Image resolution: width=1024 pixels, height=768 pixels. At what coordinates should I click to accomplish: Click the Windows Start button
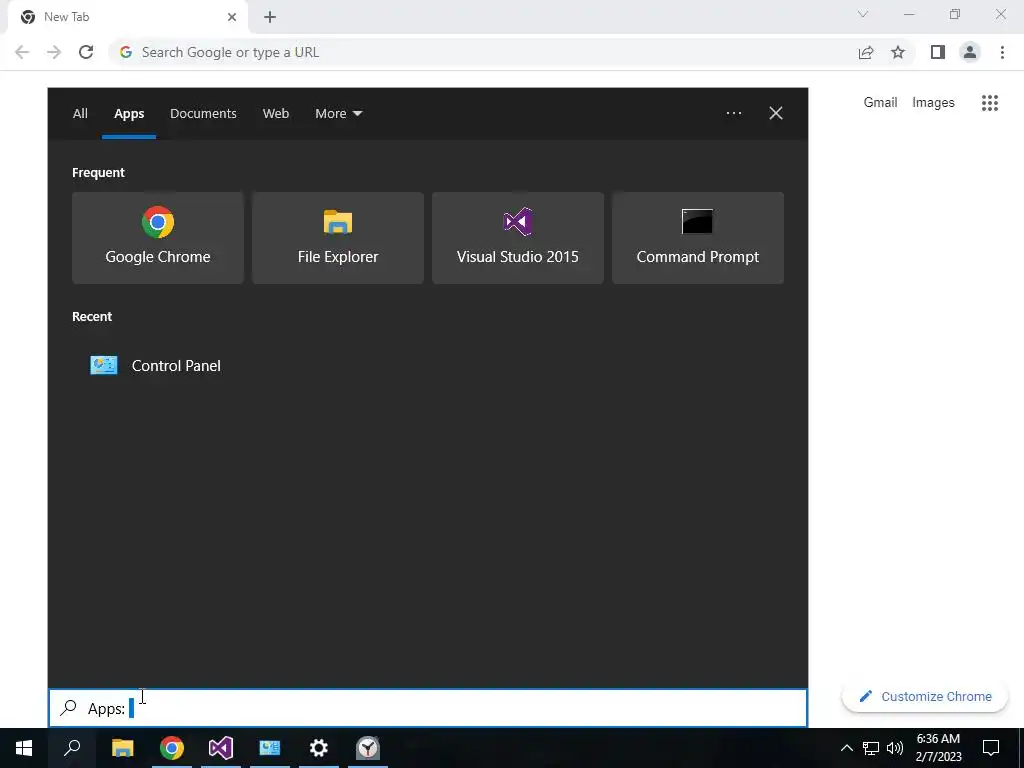coord(24,748)
